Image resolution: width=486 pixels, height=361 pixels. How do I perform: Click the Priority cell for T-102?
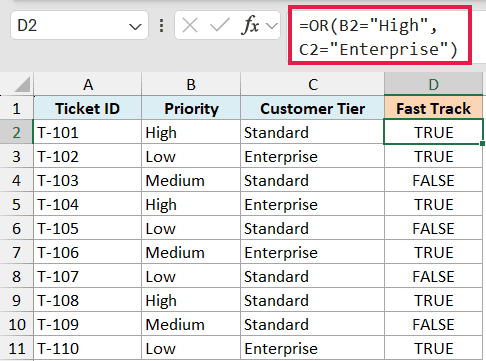(x=191, y=156)
